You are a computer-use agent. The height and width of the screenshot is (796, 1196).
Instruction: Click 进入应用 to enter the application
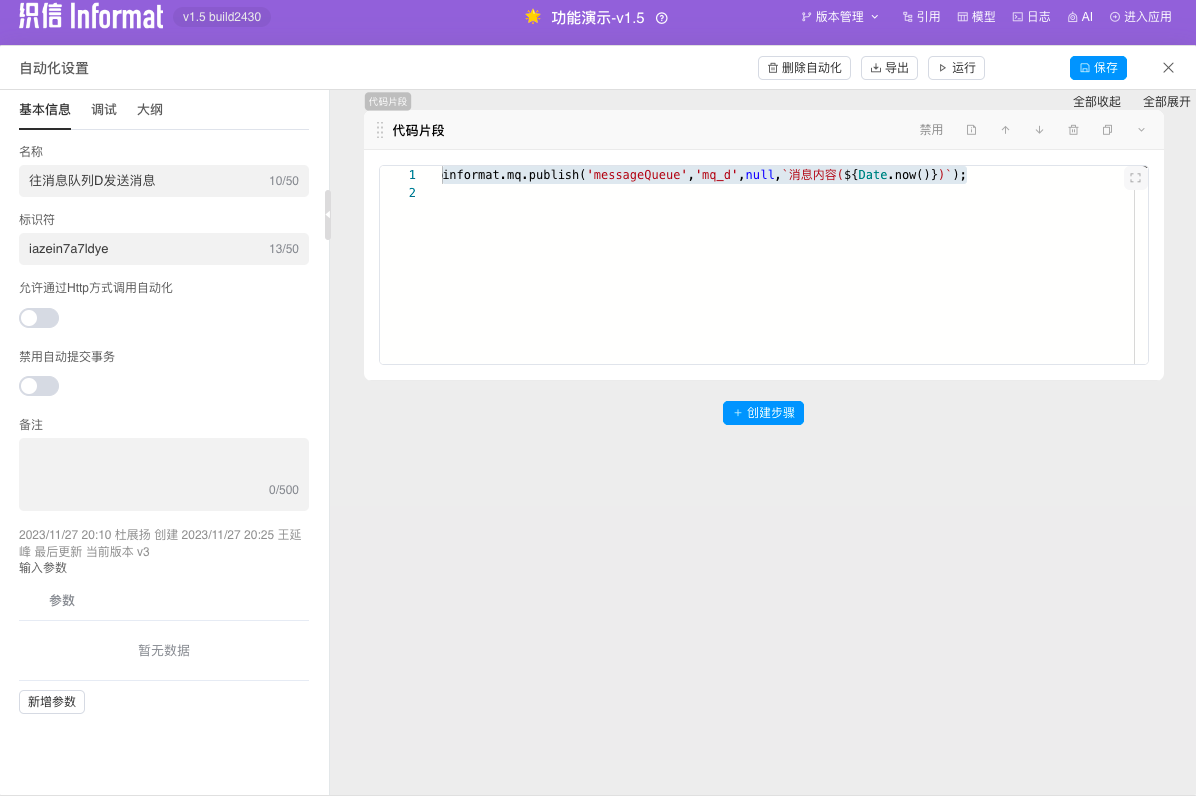point(1140,16)
